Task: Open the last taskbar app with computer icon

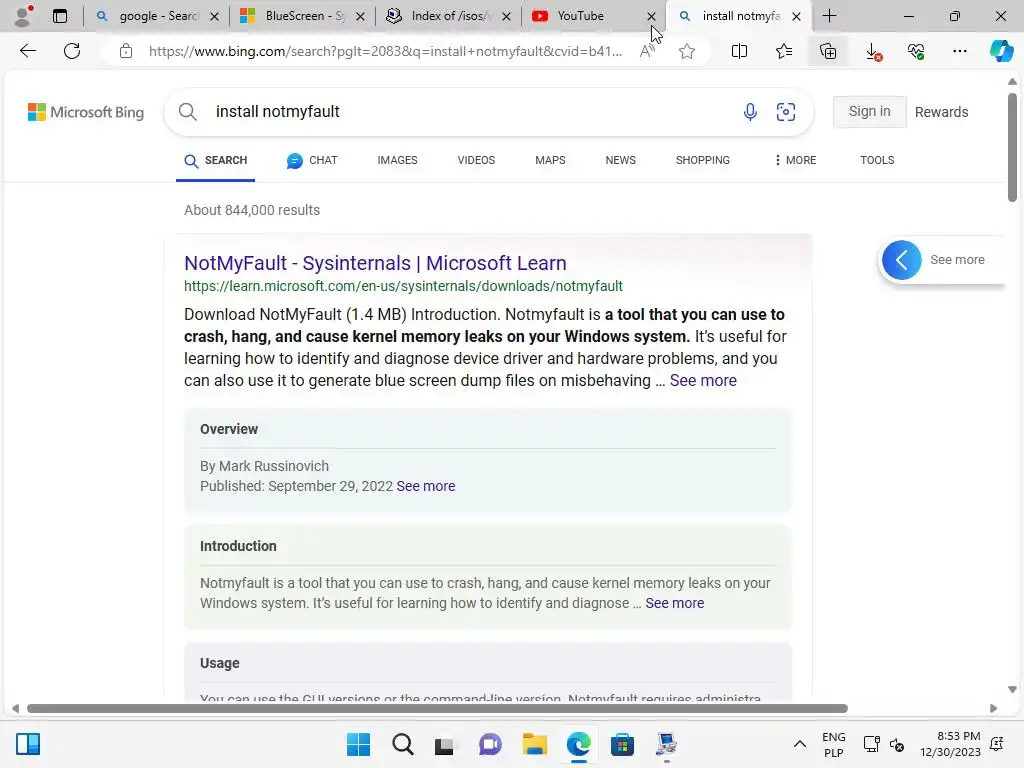Action: click(666, 744)
